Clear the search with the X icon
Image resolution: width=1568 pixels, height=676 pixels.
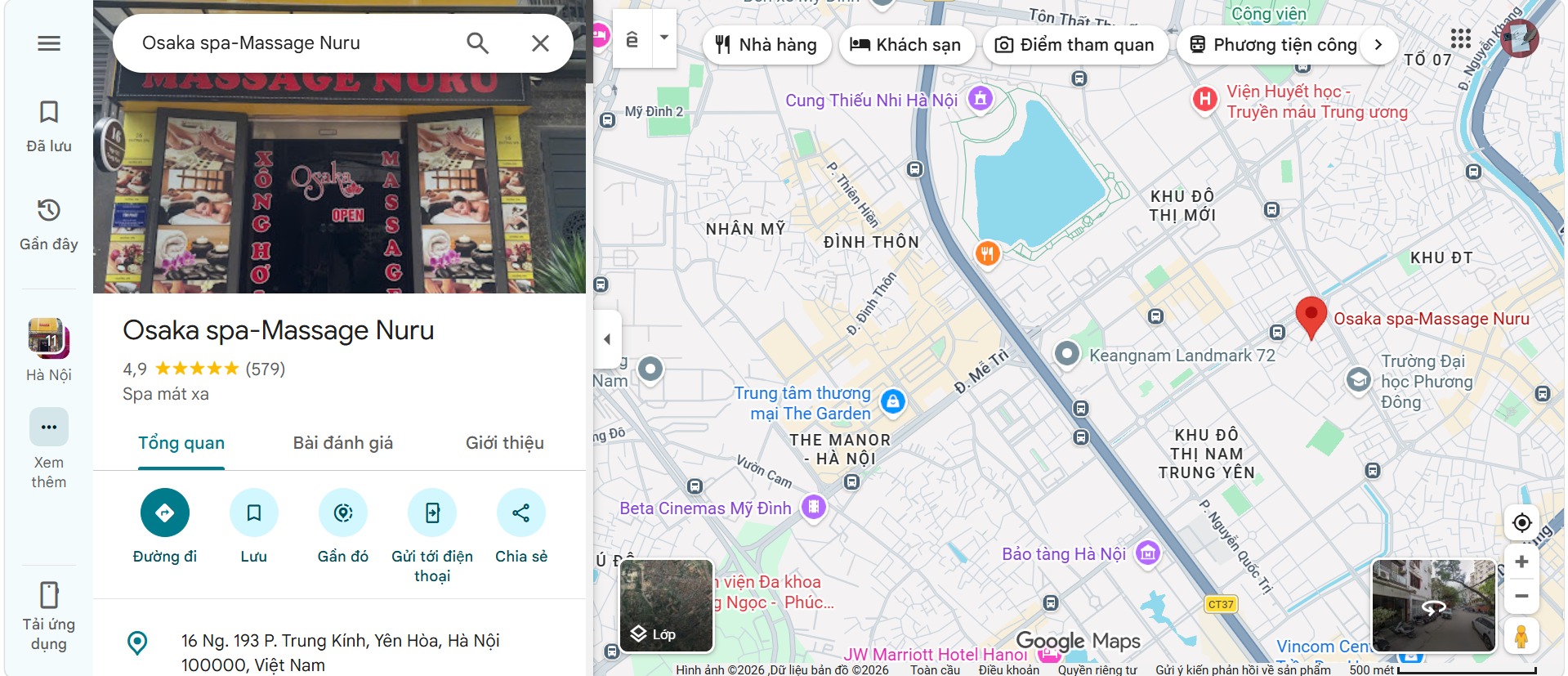click(540, 43)
